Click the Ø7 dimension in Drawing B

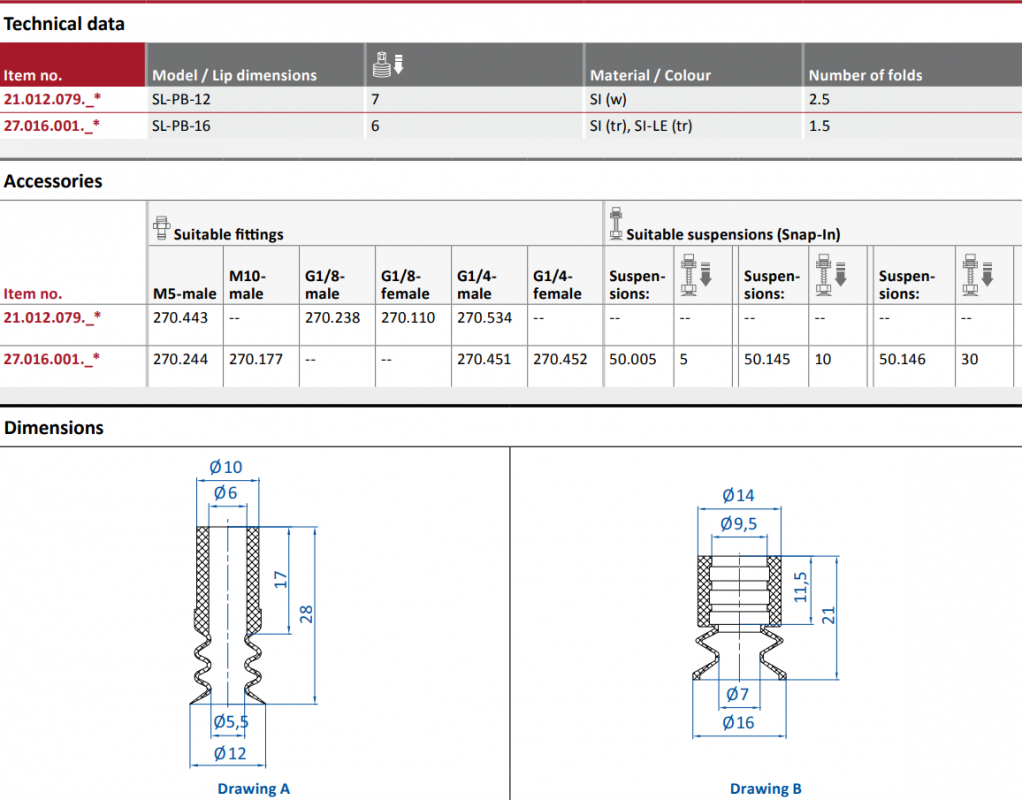click(737, 694)
